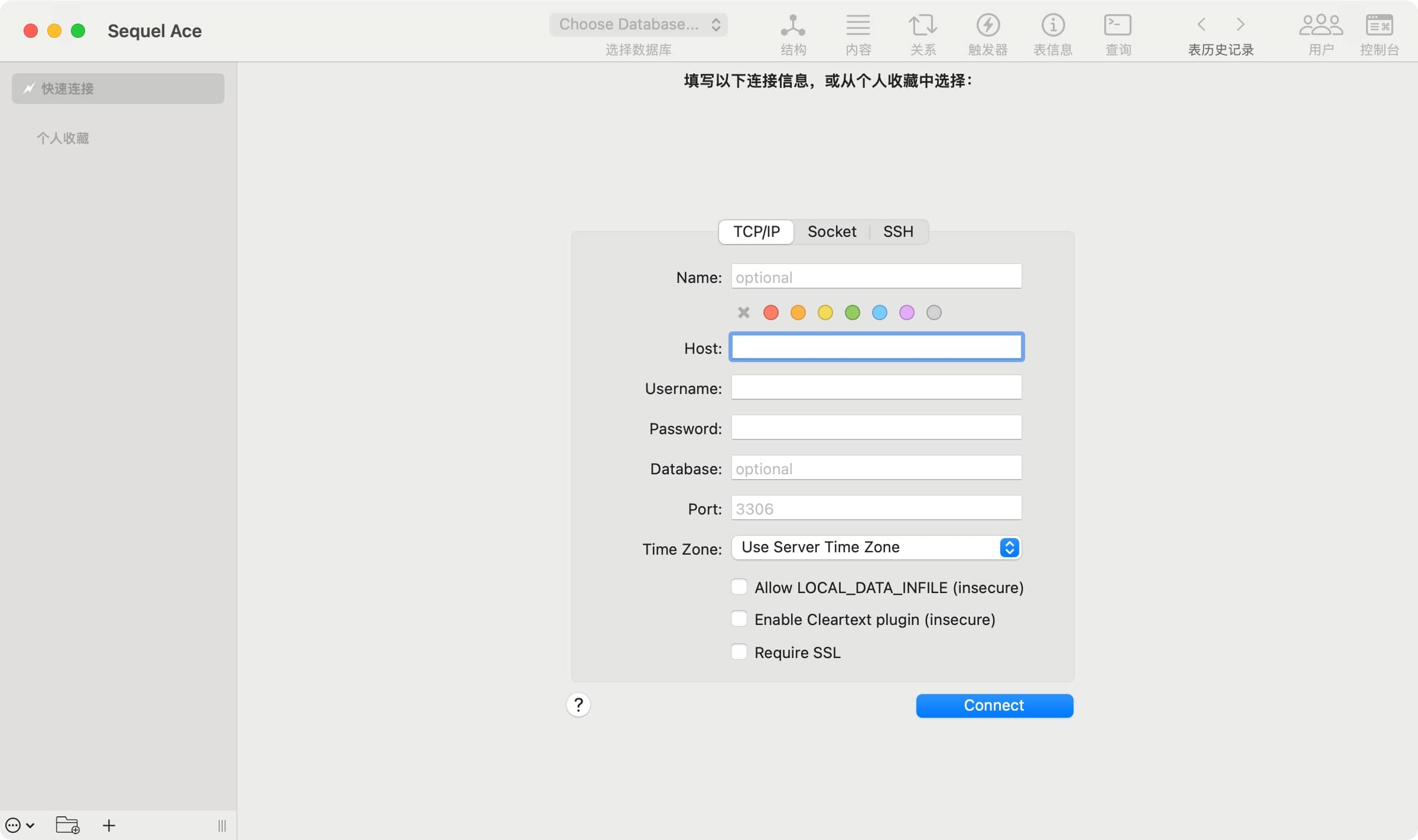Open the Structure (结构) view
The width and height of the screenshot is (1418, 840).
793,32
